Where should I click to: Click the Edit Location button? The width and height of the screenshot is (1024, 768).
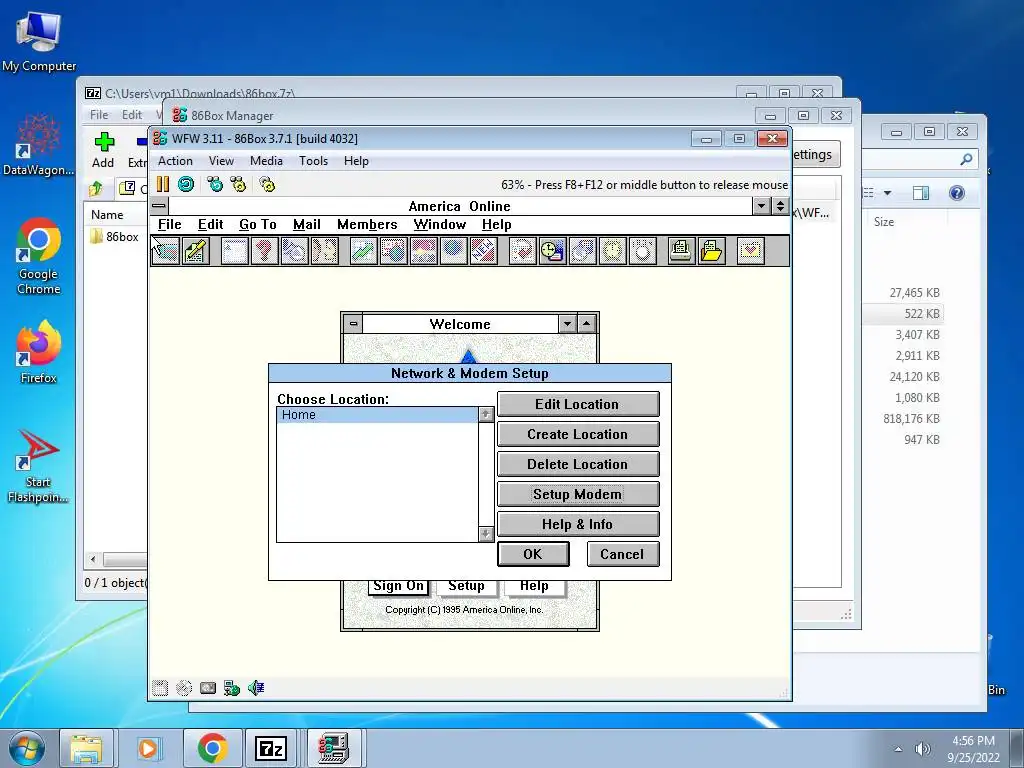[x=578, y=404]
